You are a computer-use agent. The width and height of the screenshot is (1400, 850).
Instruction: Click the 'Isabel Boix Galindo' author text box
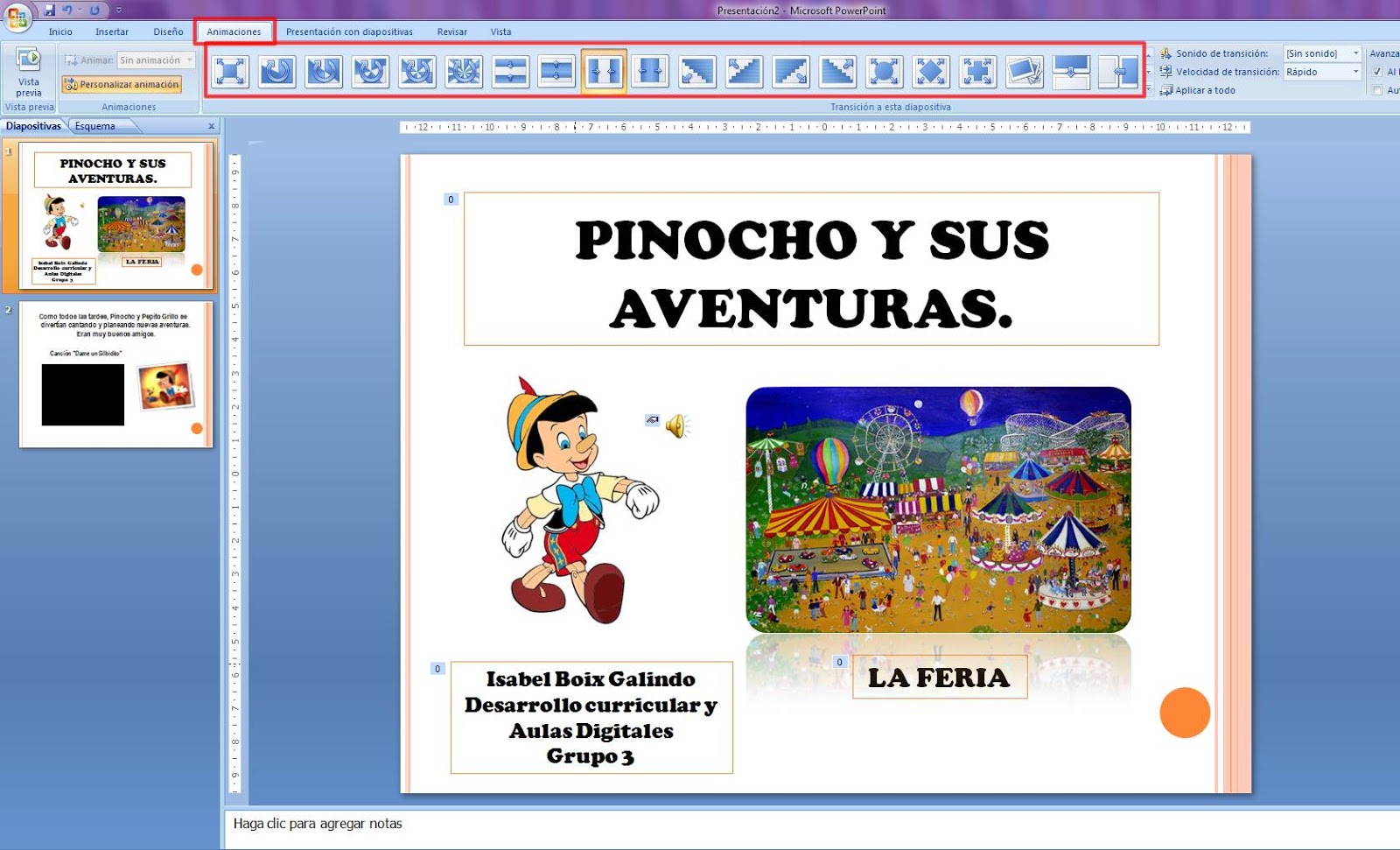click(x=591, y=718)
